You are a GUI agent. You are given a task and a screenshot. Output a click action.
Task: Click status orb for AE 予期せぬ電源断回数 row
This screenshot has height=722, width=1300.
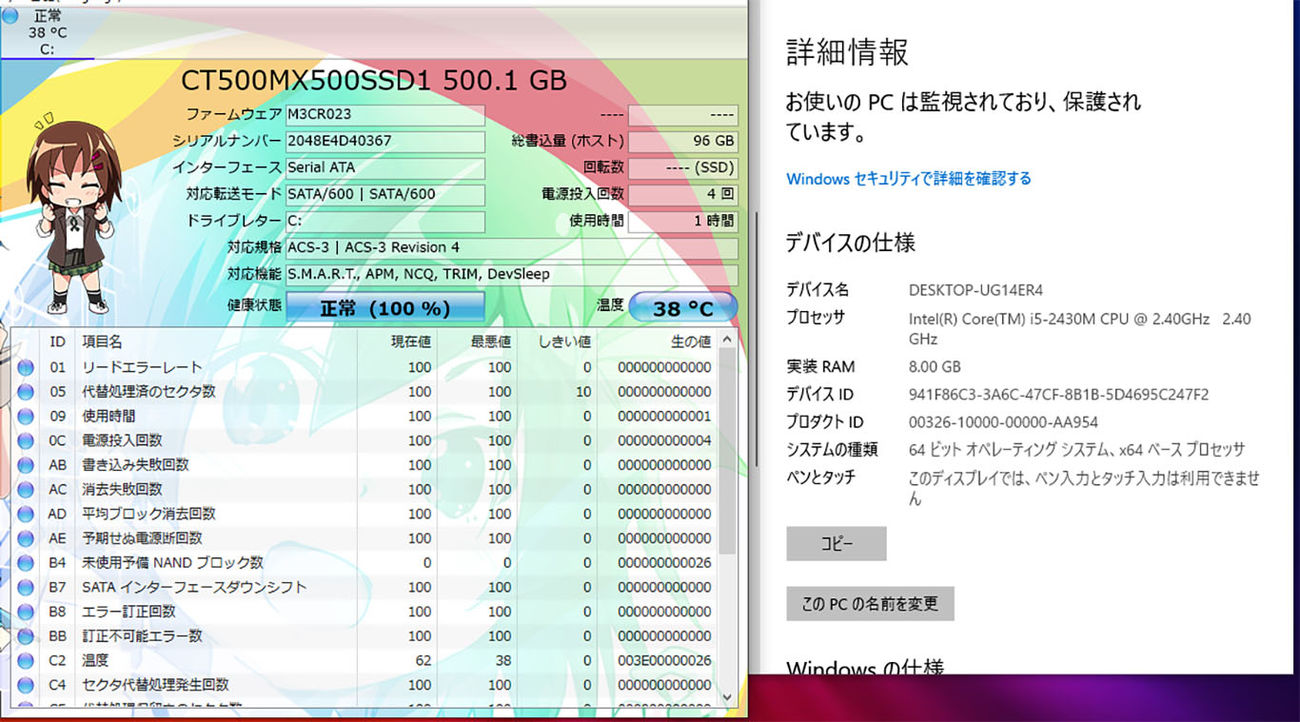[25, 538]
